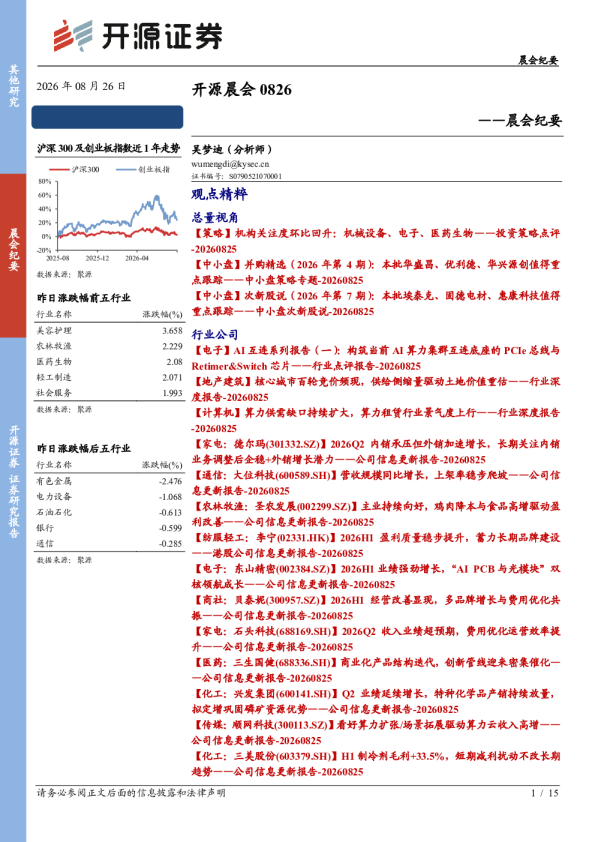This screenshot has height=842, width=595.
Task: Click the footer disclaimer 请务必参阅正文后面的信息披露和法律声明
Action: [x=131, y=793]
